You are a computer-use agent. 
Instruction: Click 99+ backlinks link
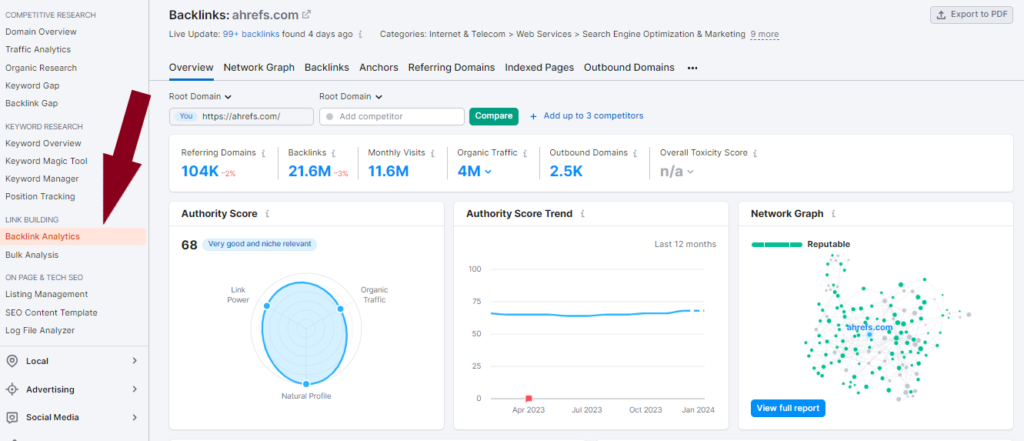point(251,34)
